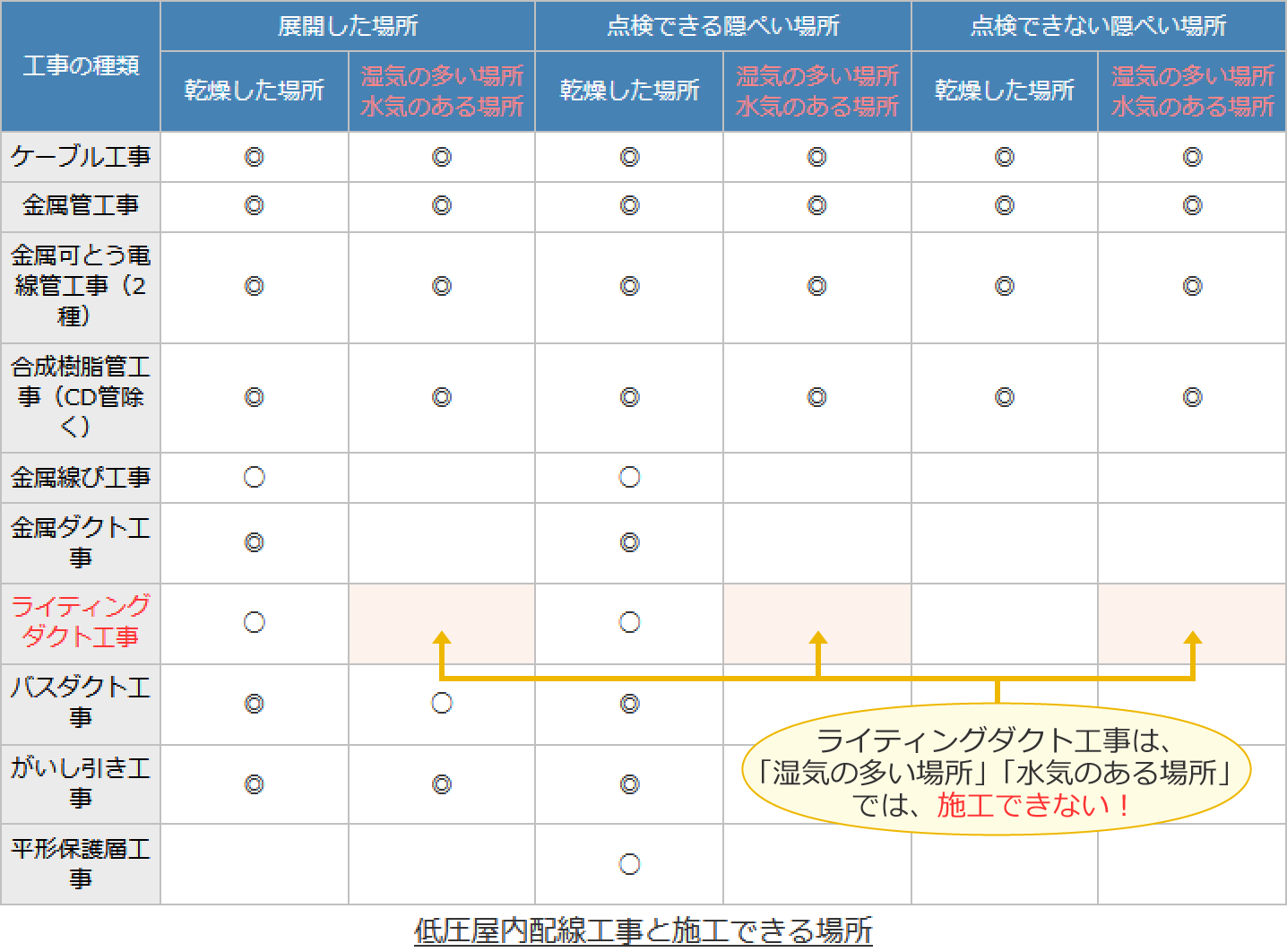1287x952 pixels.
Task: Select the 金属可とう電線管工事（2種） row label
Action: tap(81, 286)
